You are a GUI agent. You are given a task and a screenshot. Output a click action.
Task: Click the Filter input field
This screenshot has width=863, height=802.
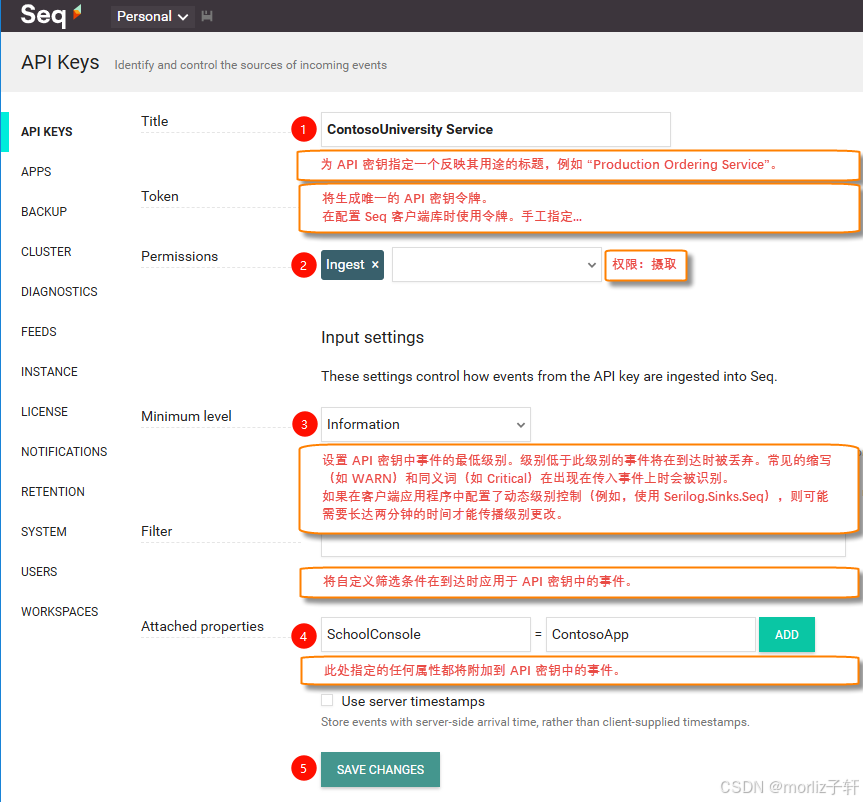(583, 545)
